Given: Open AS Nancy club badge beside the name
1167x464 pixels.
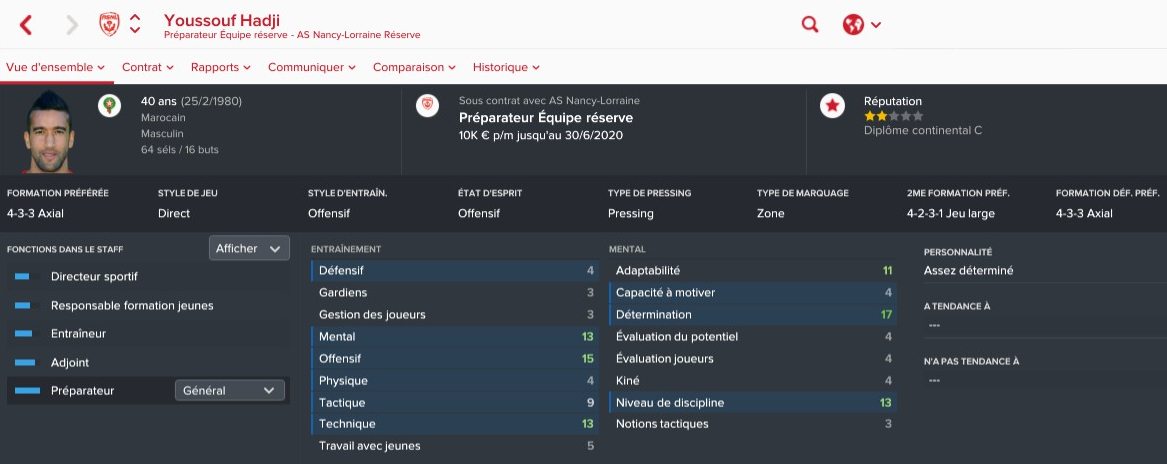Looking at the screenshot, I should 109,25.
